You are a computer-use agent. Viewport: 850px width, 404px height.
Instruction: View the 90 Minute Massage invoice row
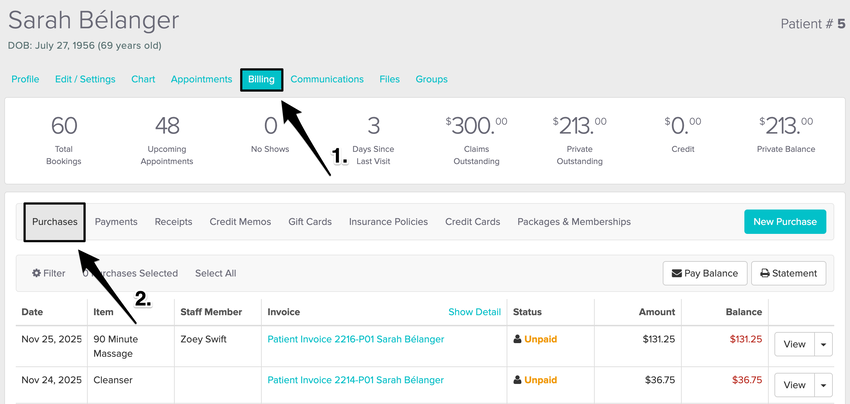click(794, 344)
